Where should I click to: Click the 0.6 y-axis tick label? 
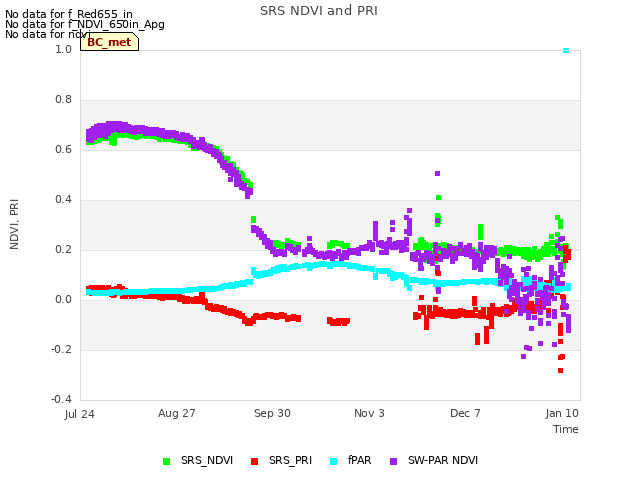tap(63, 149)
